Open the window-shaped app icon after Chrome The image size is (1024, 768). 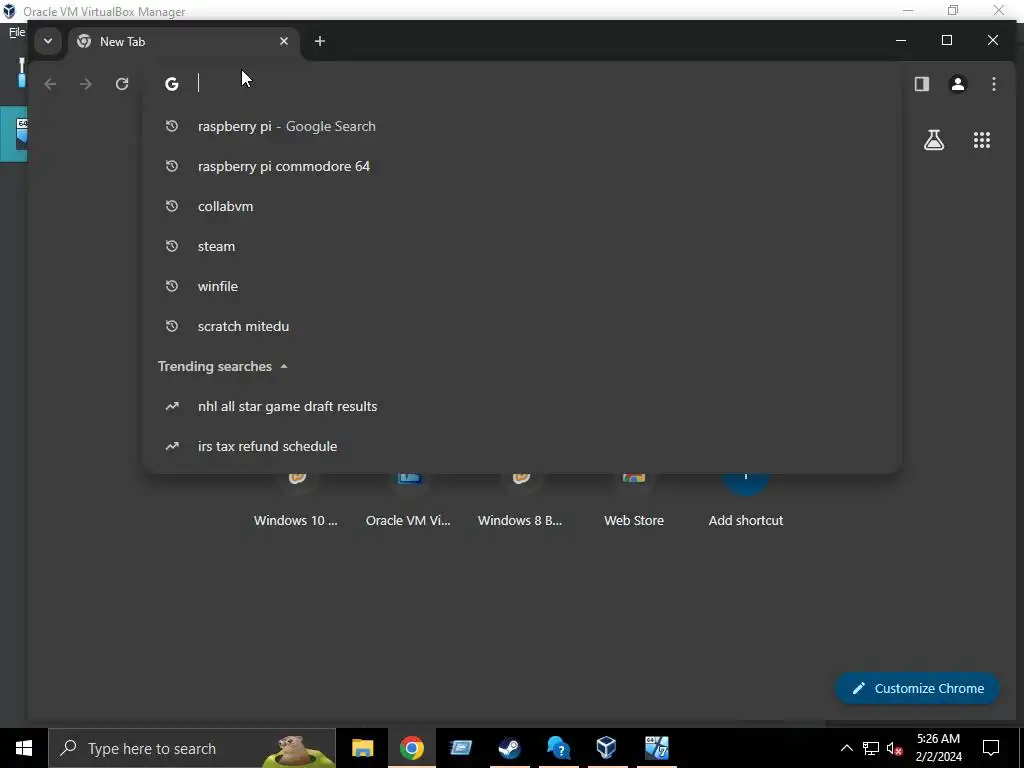pos(460,748)
